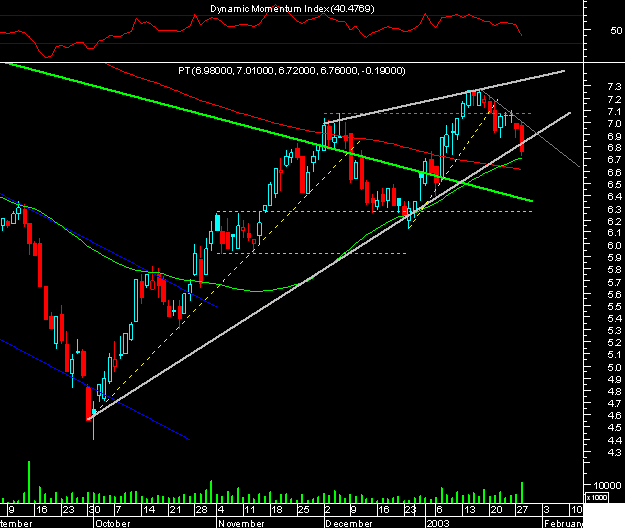Click the PT price quote header text
The width and height of the screenshot is (625, 528).
tap(292, 71)
